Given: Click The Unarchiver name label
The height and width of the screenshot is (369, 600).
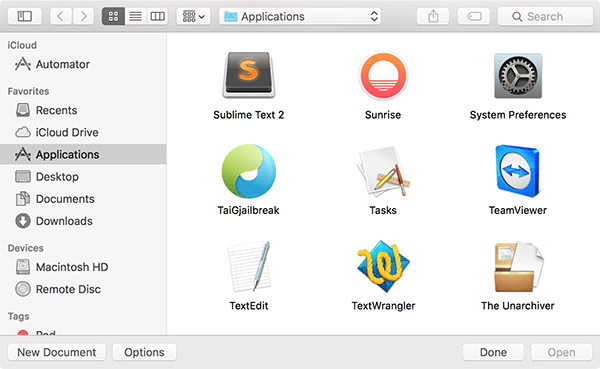Looking at the screenshot, I should 518,306.
